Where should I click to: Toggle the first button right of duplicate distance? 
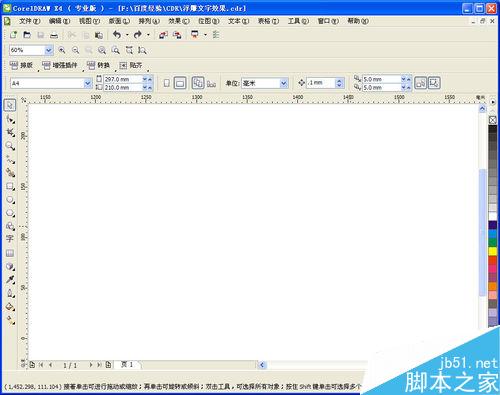click(x=421, y=83)
